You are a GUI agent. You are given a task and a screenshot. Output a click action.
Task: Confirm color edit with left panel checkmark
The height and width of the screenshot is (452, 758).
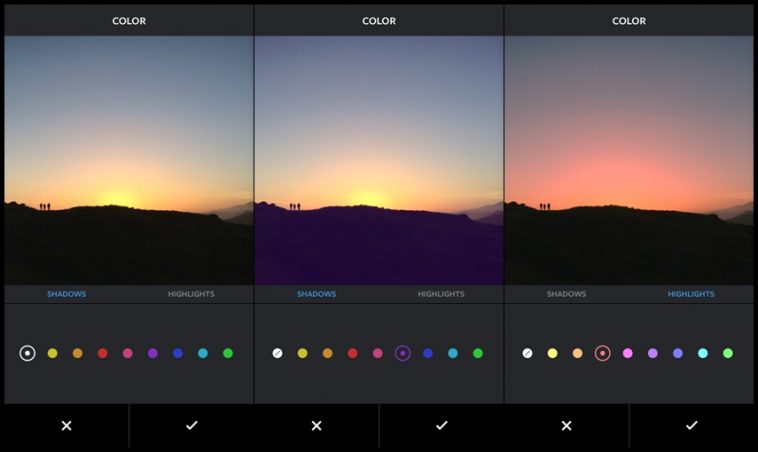191,426
